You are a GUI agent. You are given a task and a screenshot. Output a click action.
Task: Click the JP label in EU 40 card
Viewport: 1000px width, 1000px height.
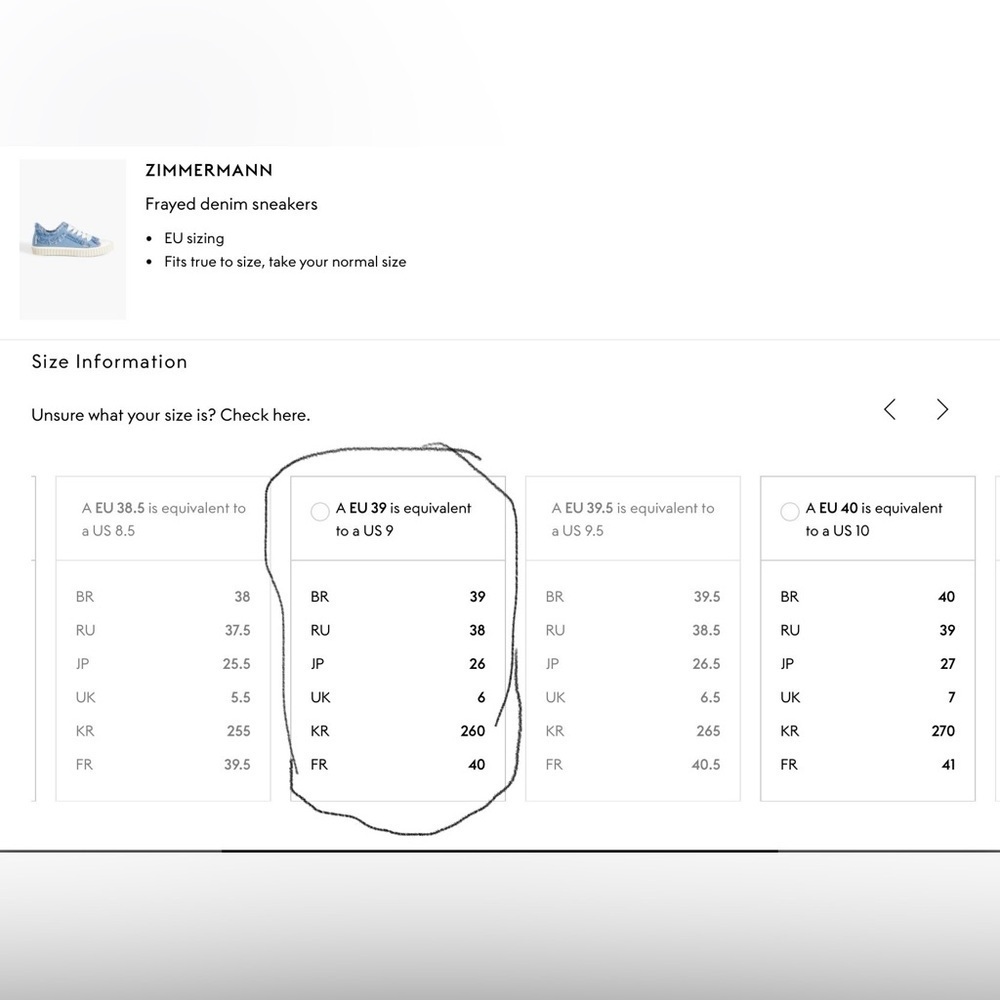[788, 664]
